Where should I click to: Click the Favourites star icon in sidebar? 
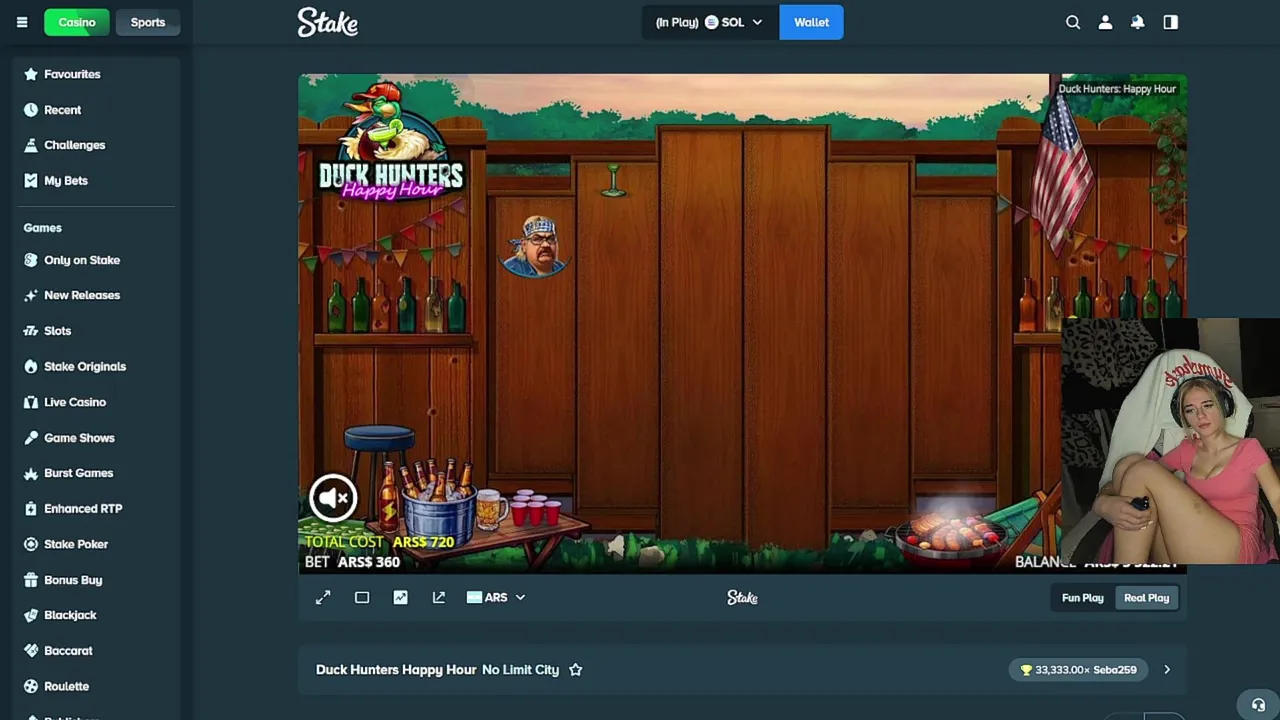(x=31, y=74)
